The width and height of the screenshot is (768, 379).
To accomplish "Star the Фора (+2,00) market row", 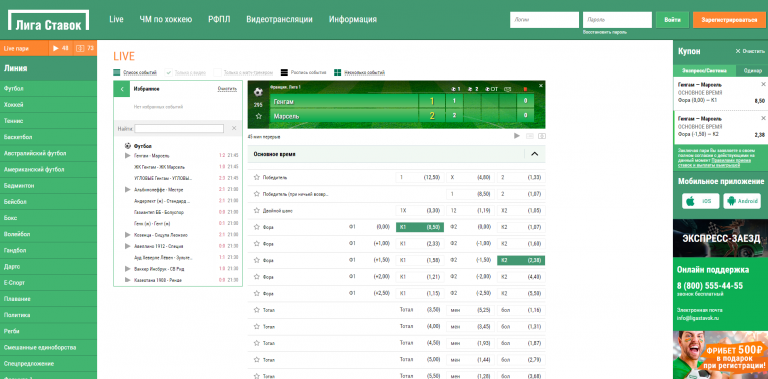I will pos(256,277).
